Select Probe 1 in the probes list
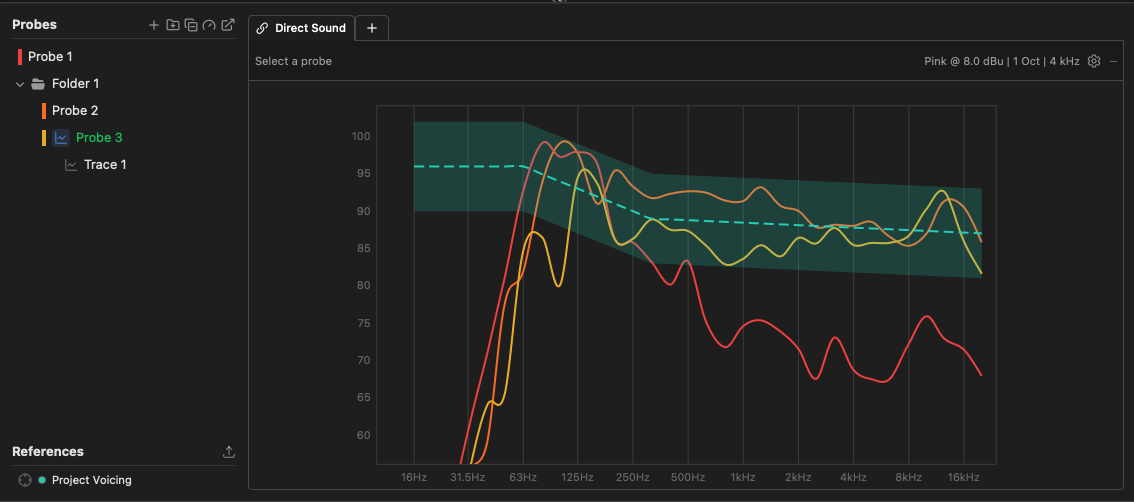This screenshot has height=502, width=1134. 50,56
